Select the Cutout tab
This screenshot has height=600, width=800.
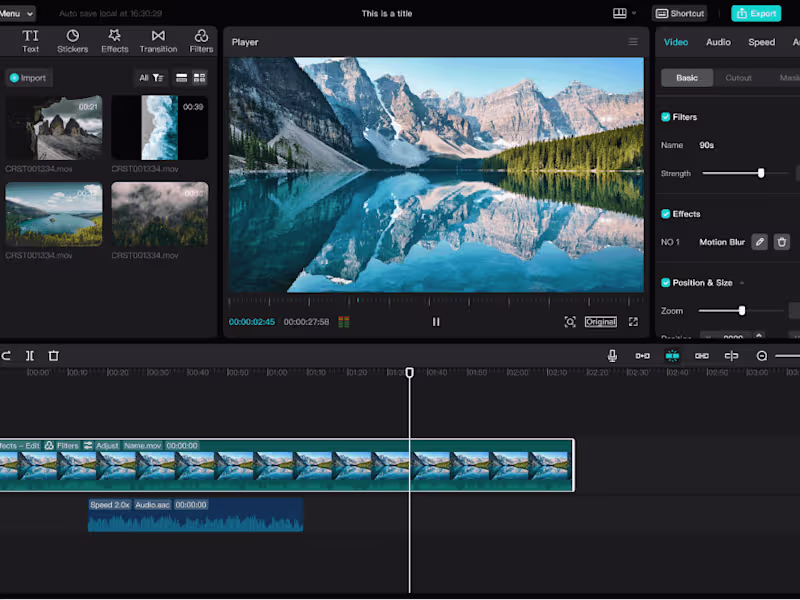[738, 78]
